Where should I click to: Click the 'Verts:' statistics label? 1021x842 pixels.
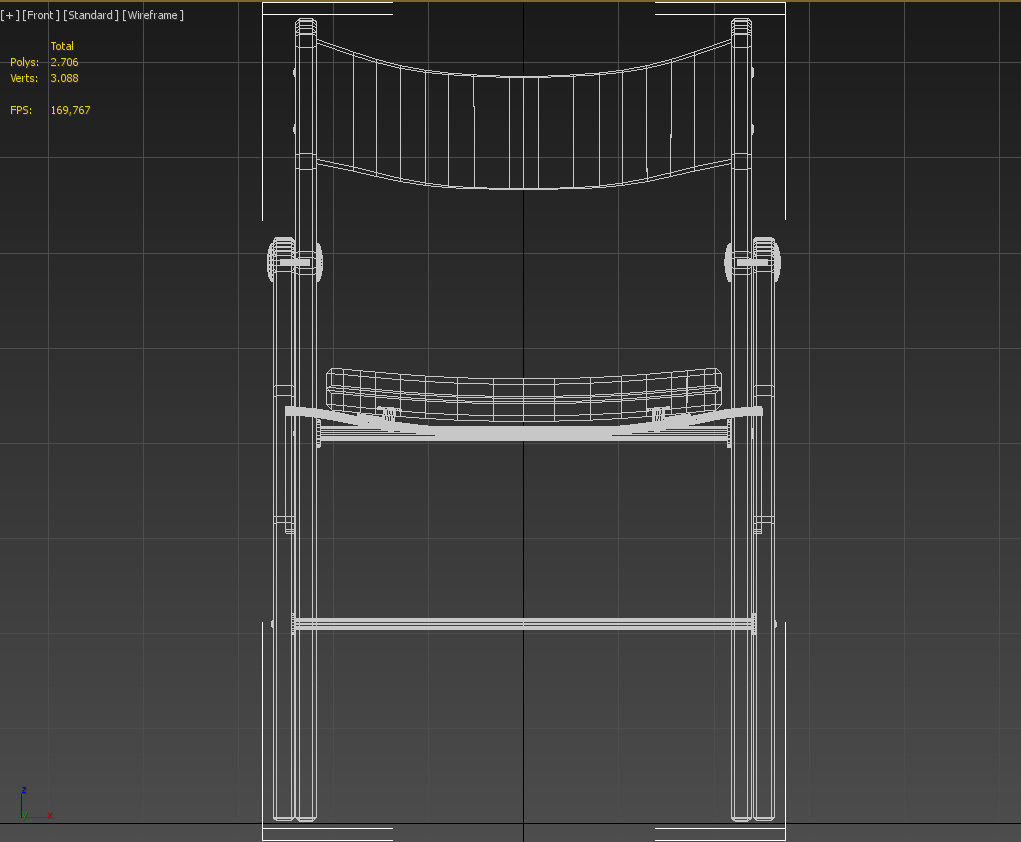(x=24, y=78)
